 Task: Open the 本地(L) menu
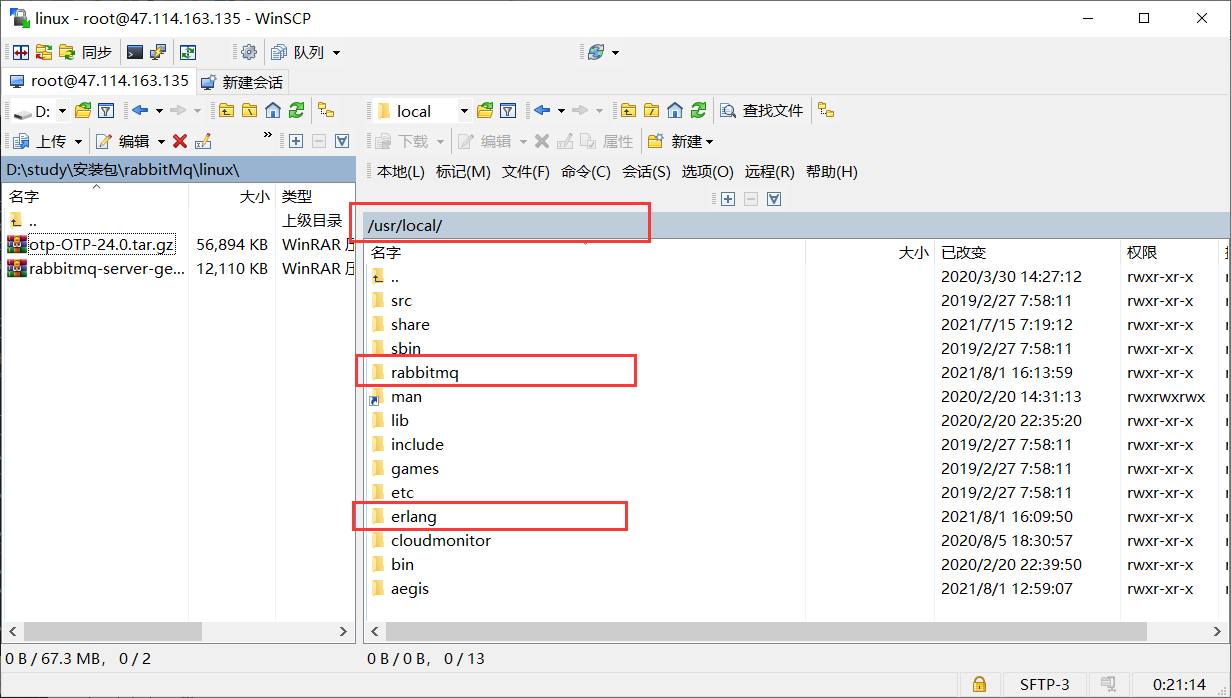coord(401,172)
